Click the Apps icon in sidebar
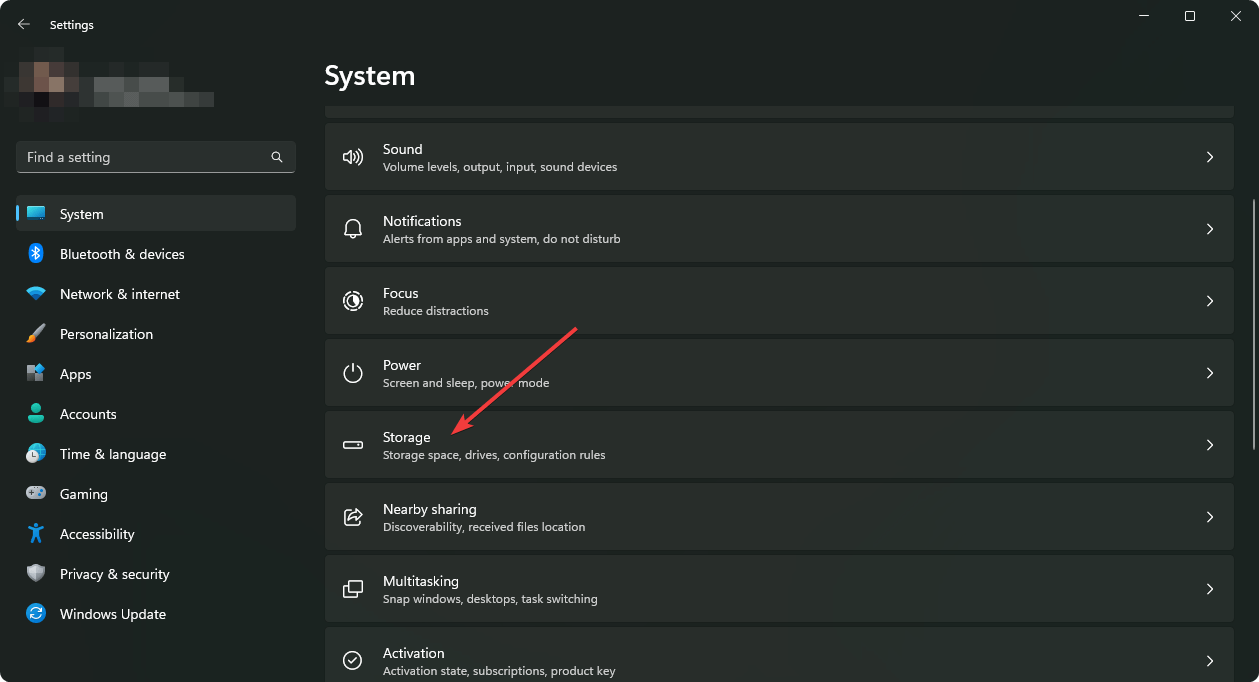1259x682 pixels. 36,374
